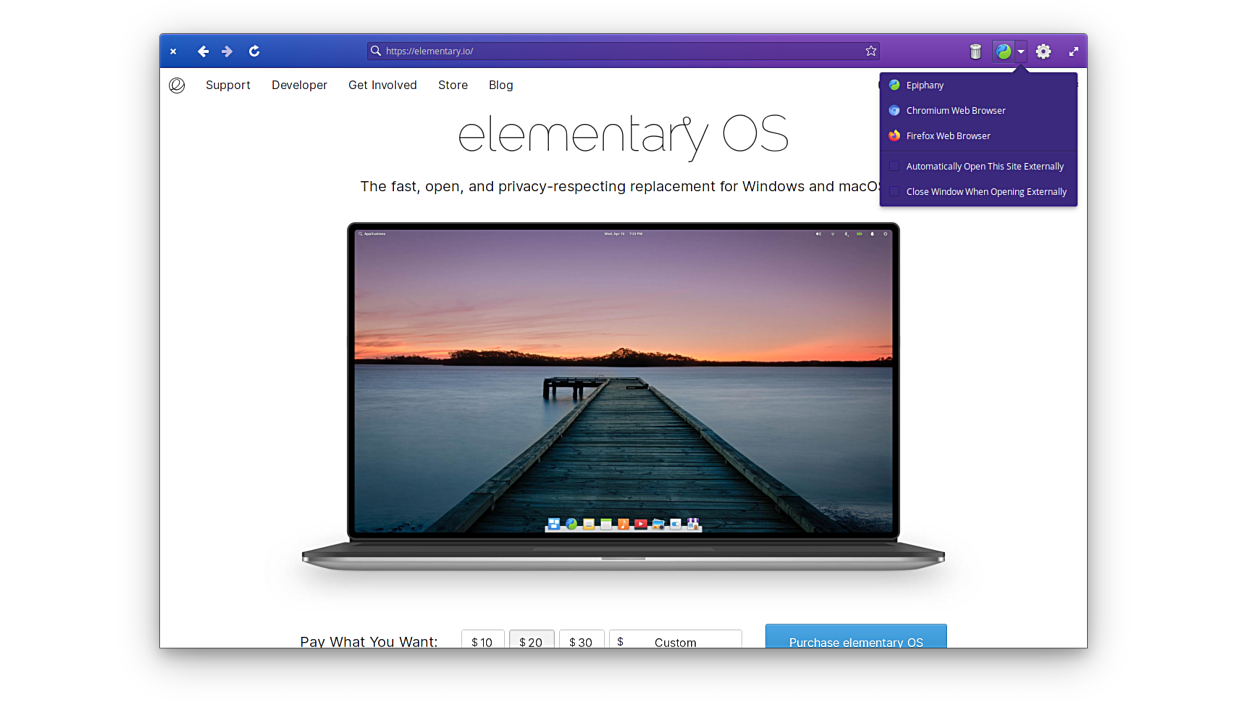Choose Epiphany from the browser list
The width and height of the screenshot is (1248, 702).
pyautogui.click(x=924, y=85)
